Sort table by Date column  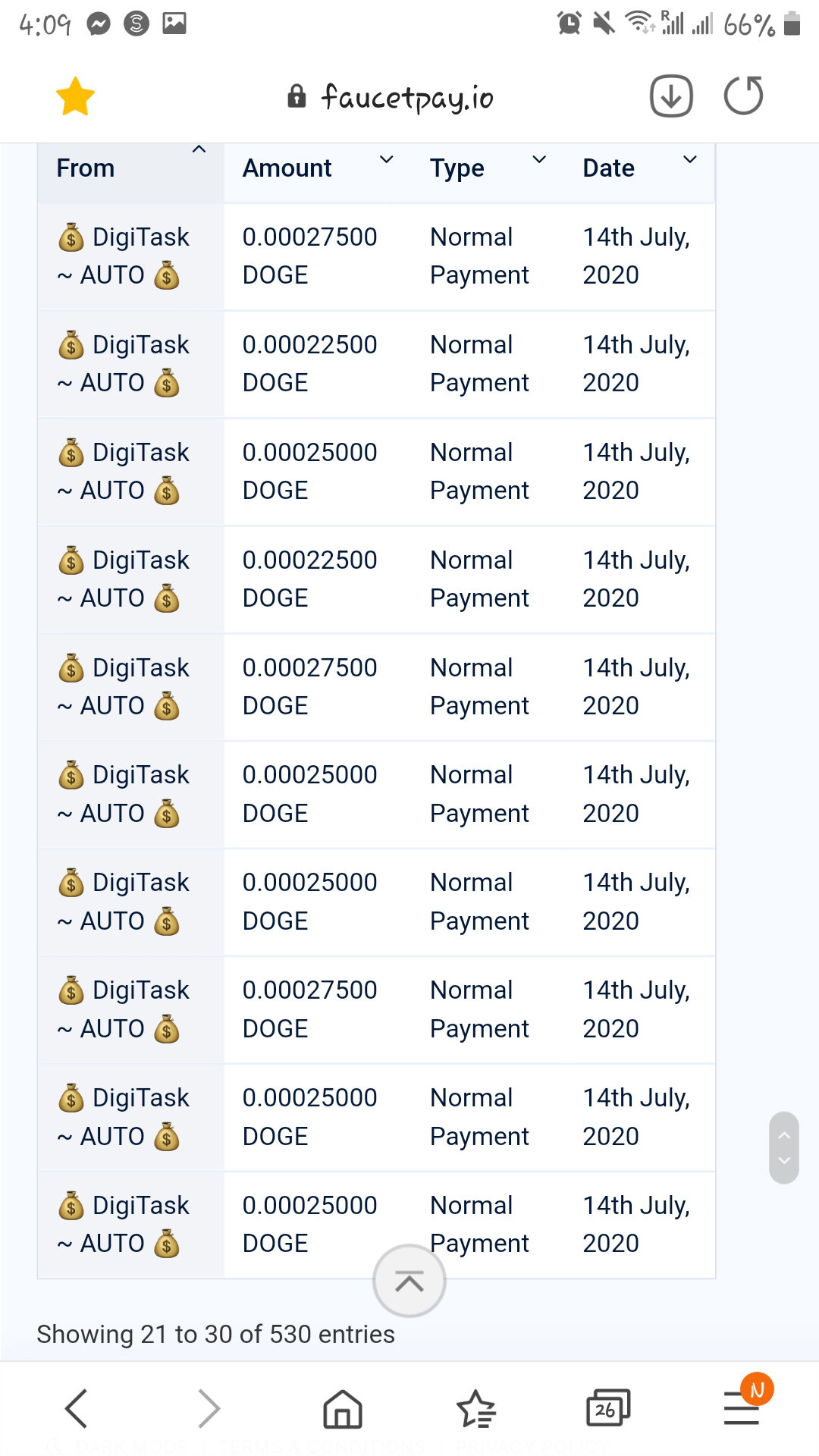(x=639, y=168)
